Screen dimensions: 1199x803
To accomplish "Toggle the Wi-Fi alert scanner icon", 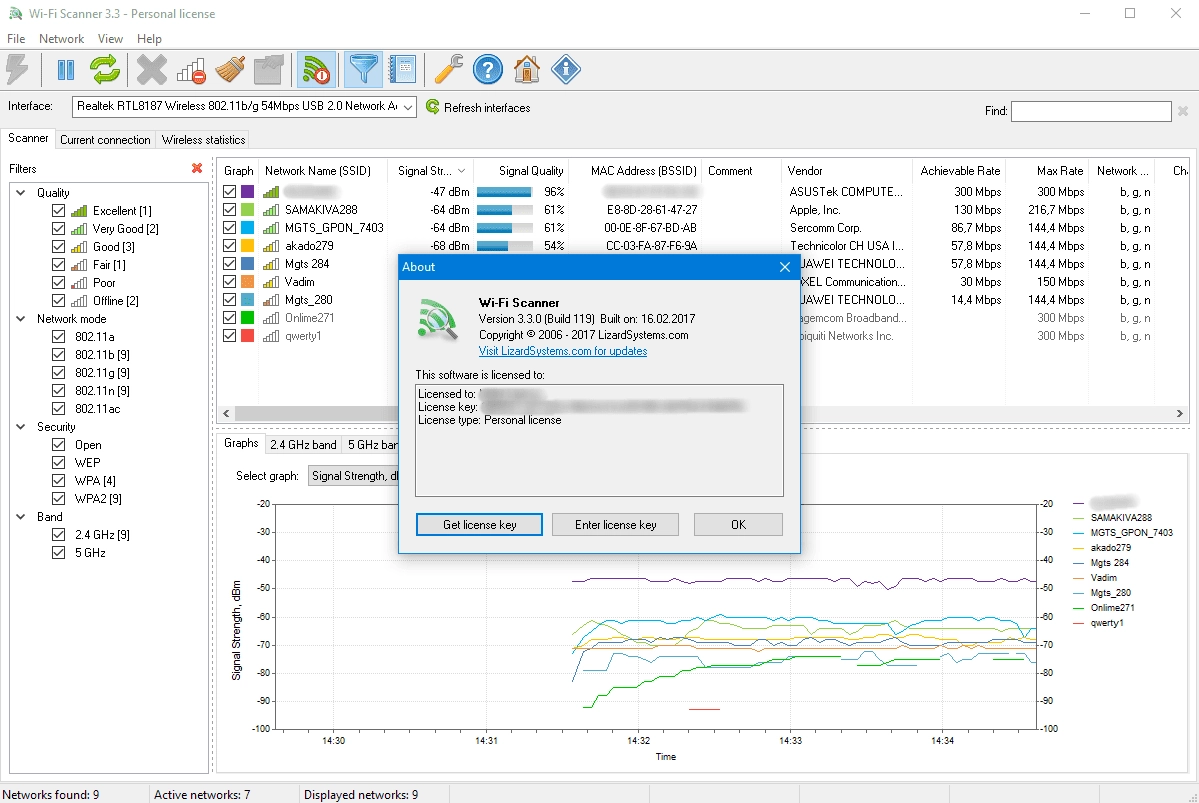I will pos(316,70).
